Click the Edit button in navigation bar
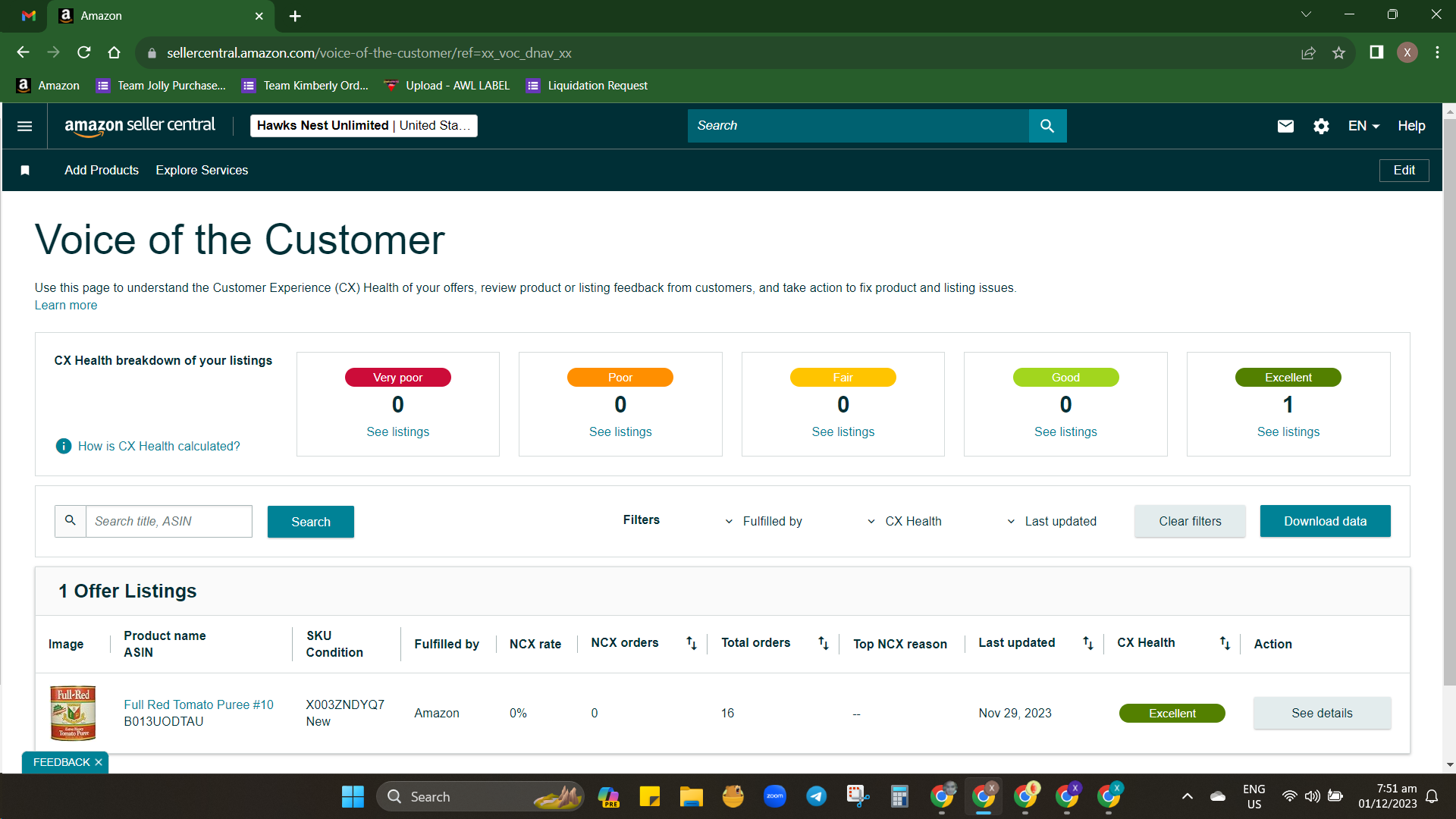Viewport: 1456px width, 819px height. point(1404,171)
